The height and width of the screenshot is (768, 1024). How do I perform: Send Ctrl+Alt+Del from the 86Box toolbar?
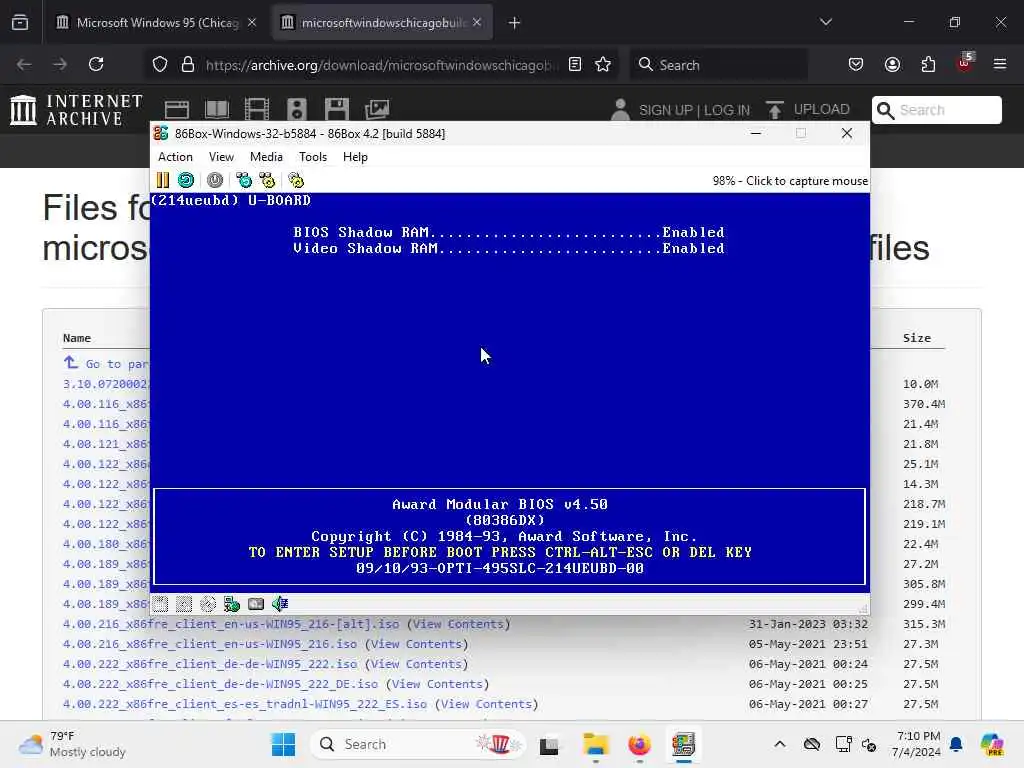point(244,180)
